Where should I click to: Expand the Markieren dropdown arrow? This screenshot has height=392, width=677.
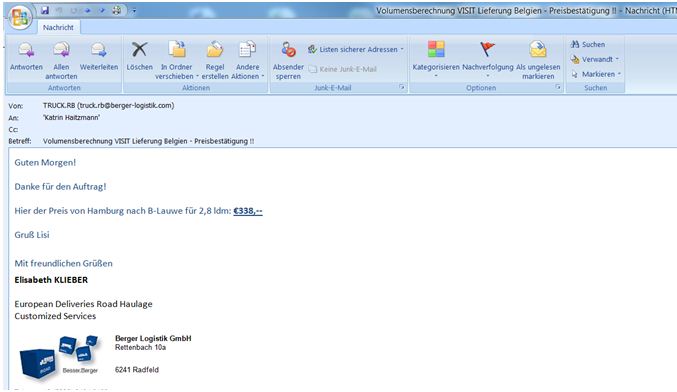[x=619, y=74]
